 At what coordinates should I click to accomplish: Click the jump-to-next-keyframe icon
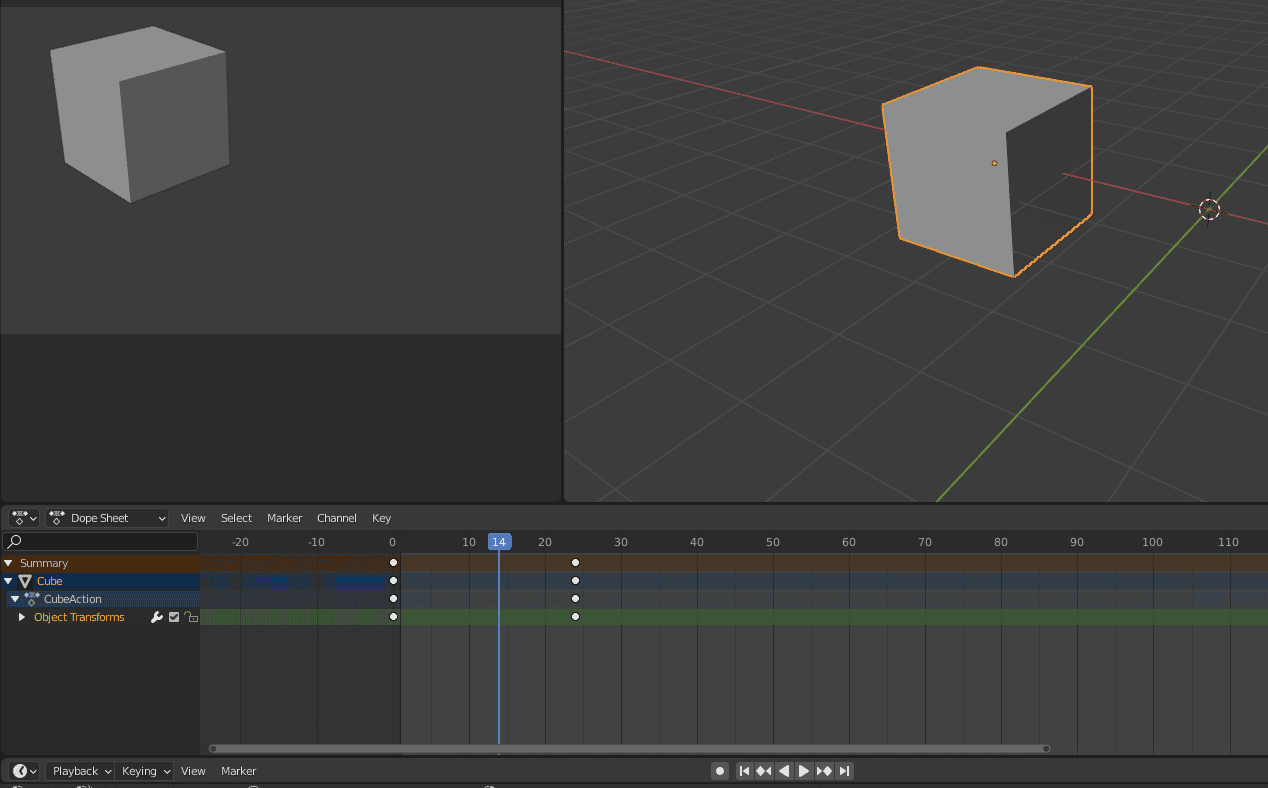[824, 770]
